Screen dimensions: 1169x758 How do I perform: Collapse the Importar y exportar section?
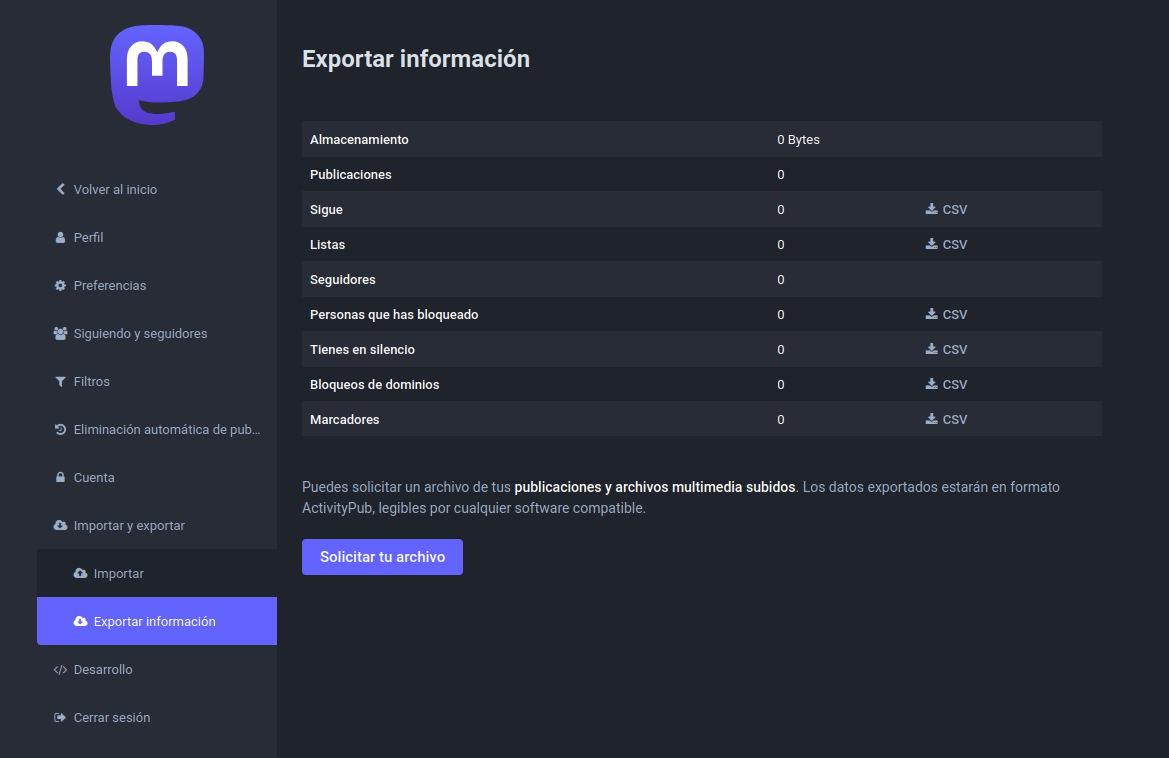(128, 526)
